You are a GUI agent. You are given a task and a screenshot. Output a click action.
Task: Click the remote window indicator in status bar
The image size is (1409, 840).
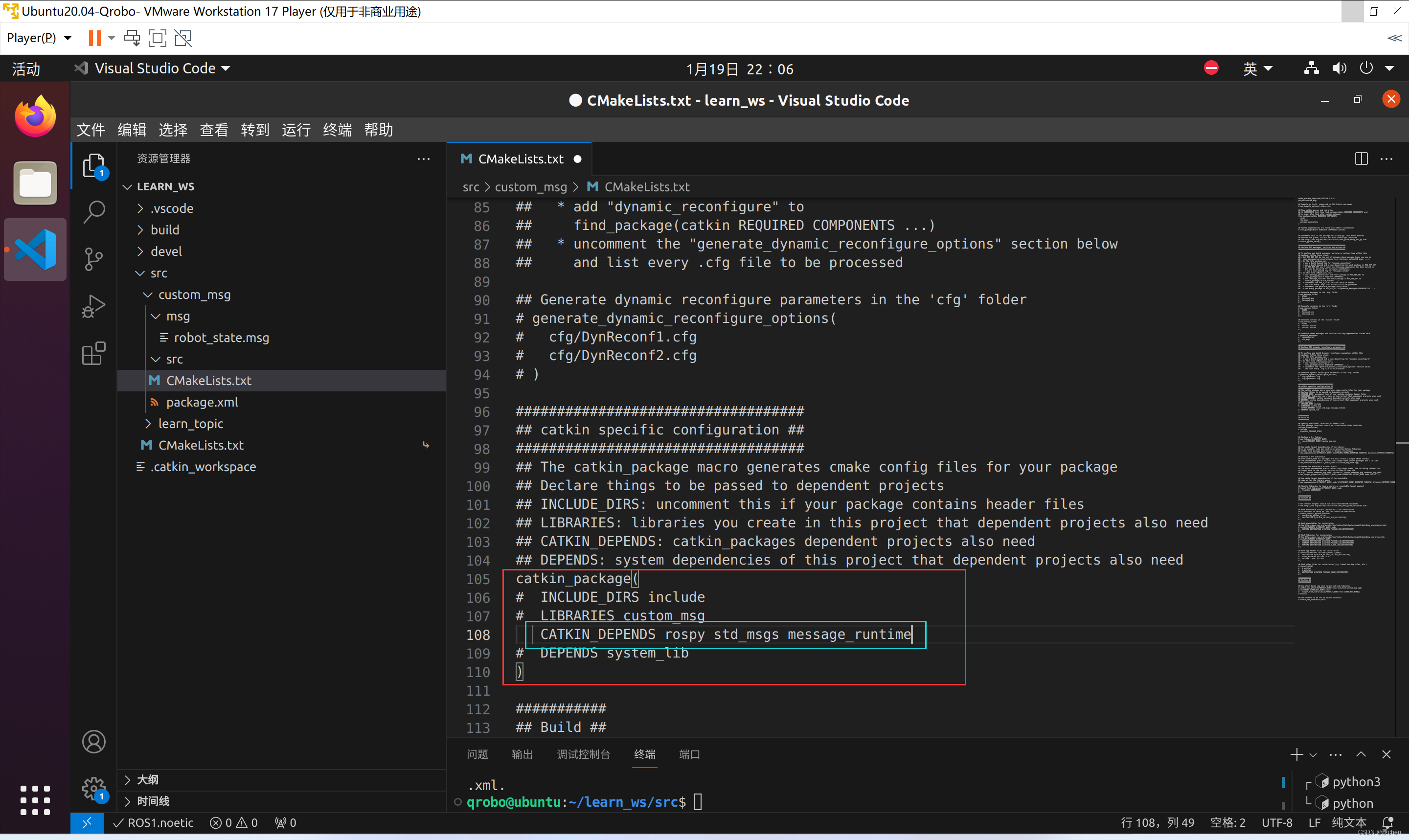pos(87,822)
